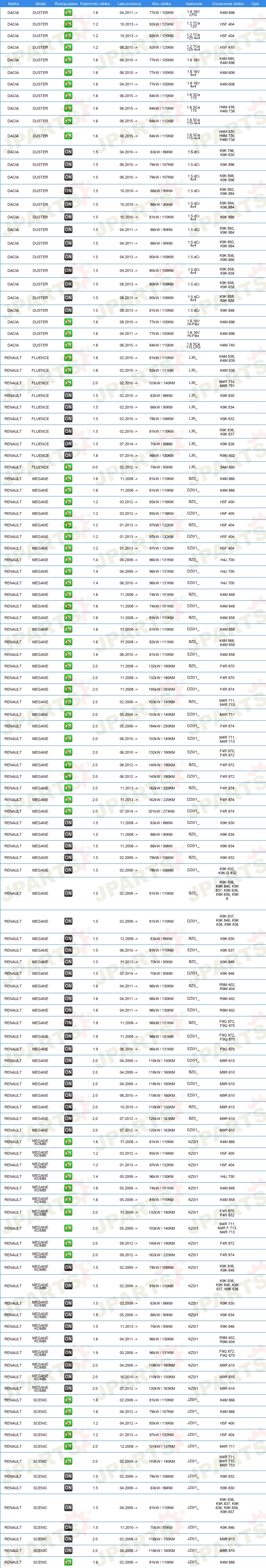This screenshot has width=266, height=1568.
Task: Click diesel ON icon in Scenic K9K 846 row
Action: pyautogui.click(x=68, y=1527)
